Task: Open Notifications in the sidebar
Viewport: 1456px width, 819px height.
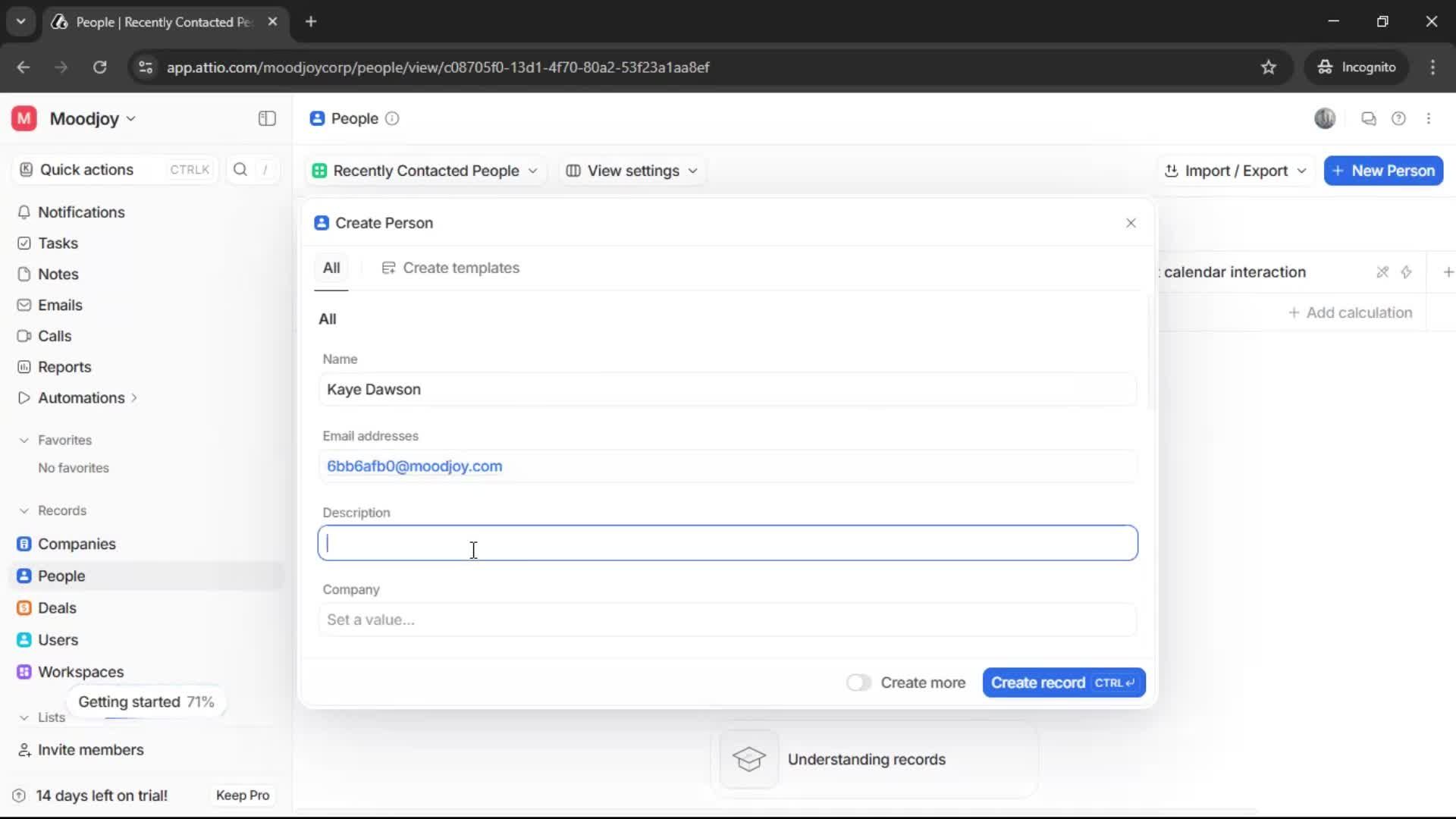Action: tap(82, 212)
